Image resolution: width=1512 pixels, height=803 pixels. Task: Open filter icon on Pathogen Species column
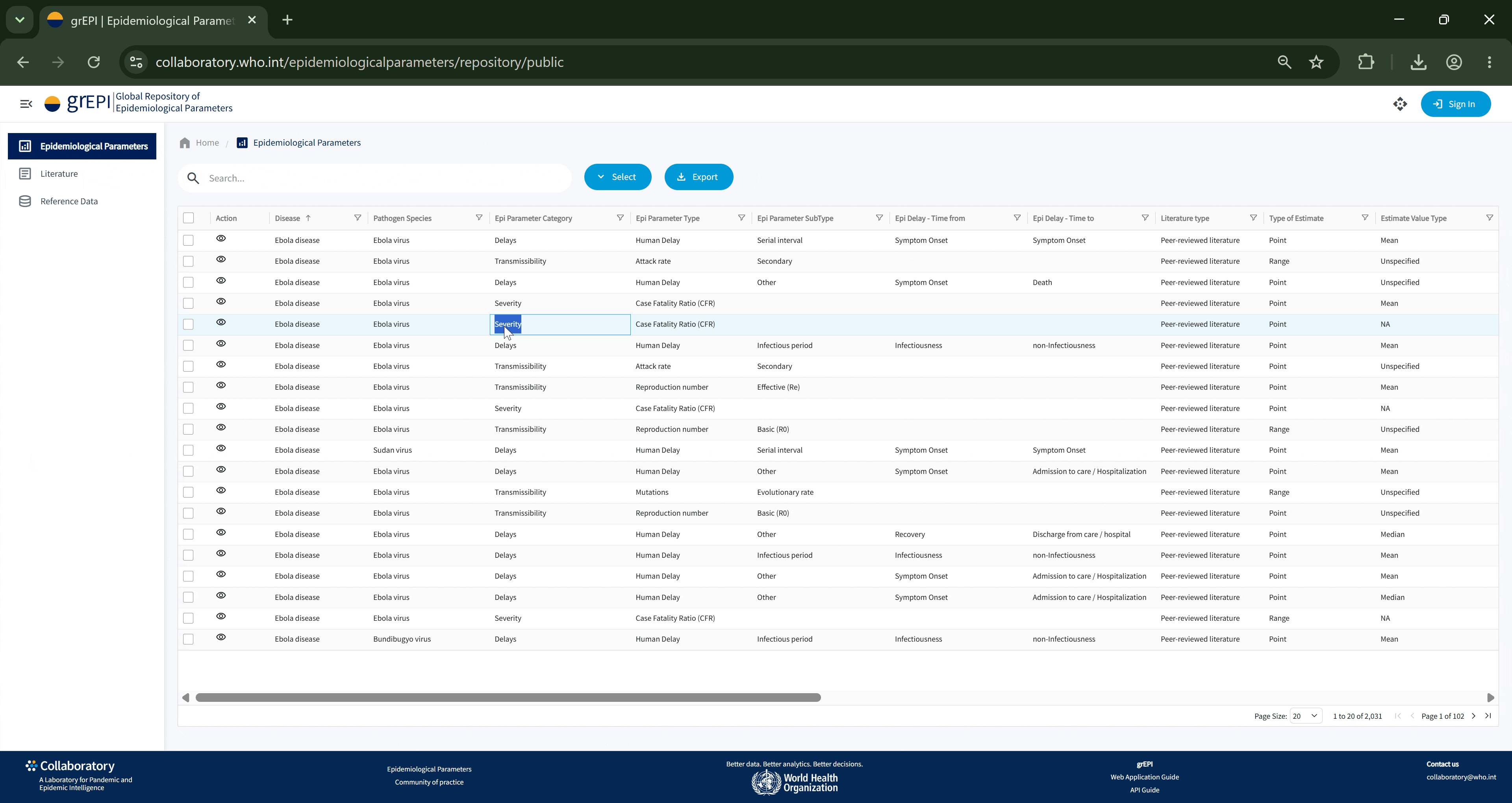479,218
